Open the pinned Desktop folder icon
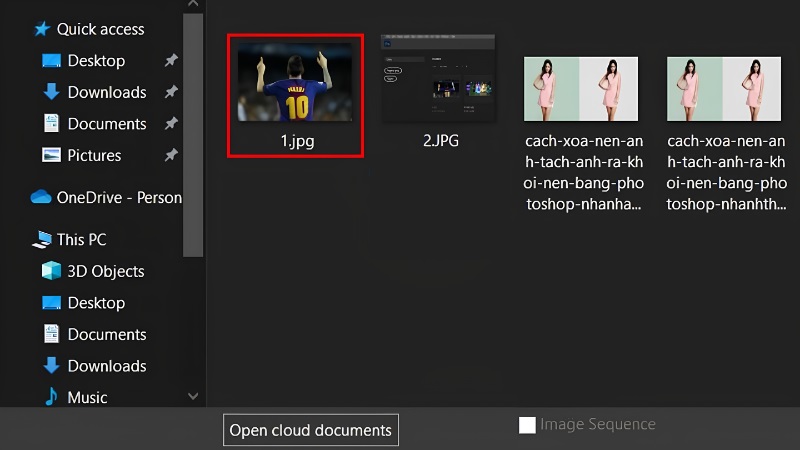Screen dimensions: 800x450 pyautogui.click(x=51, y=61)
